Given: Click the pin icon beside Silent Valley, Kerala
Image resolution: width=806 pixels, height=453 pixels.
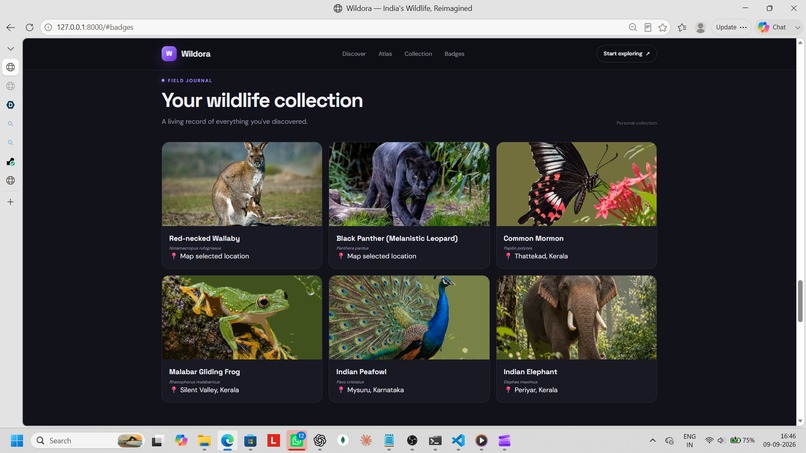Looking at the screenshot, I should click(174, 390).
